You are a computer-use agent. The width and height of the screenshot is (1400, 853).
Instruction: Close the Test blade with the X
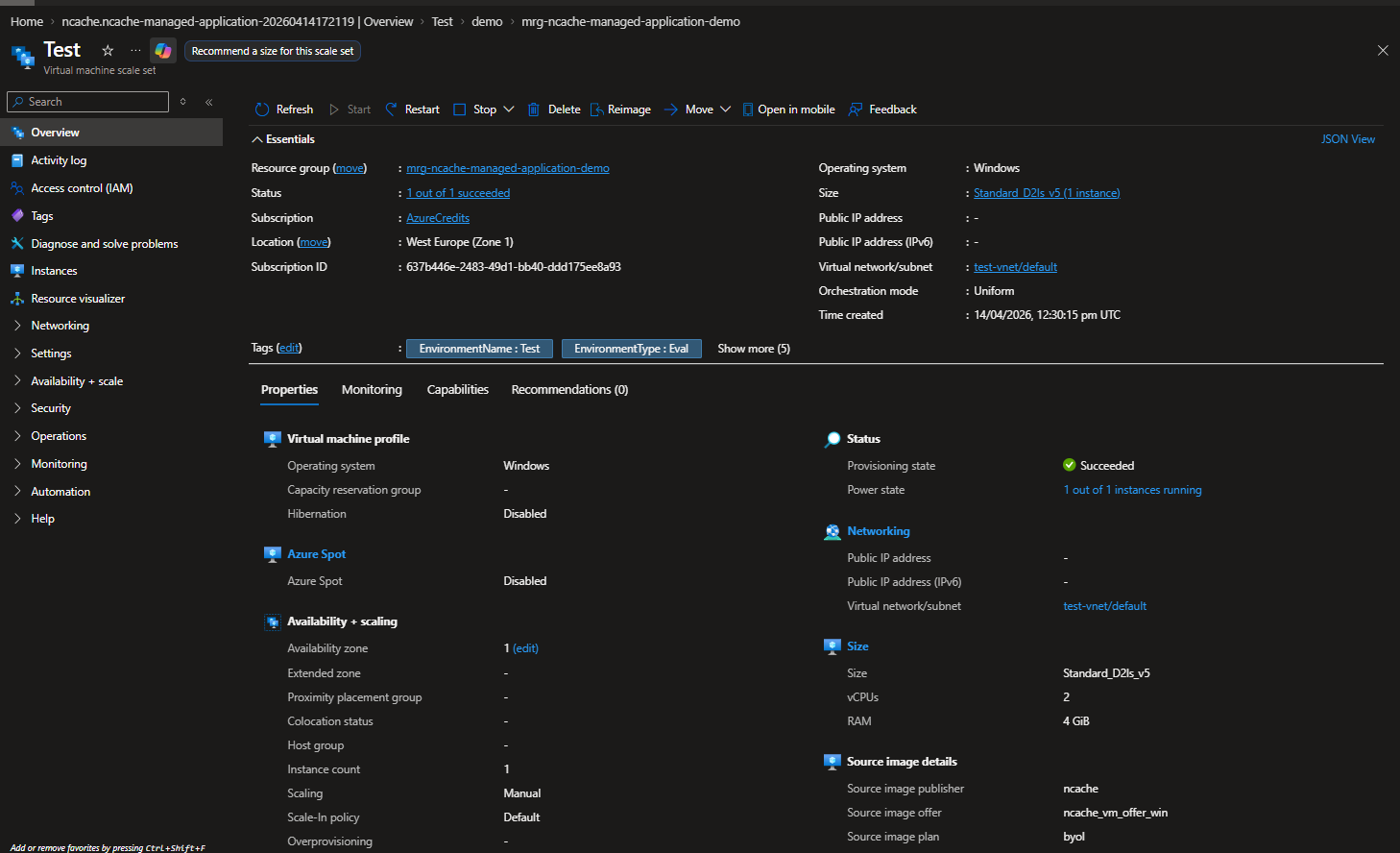click(1383, 50)
